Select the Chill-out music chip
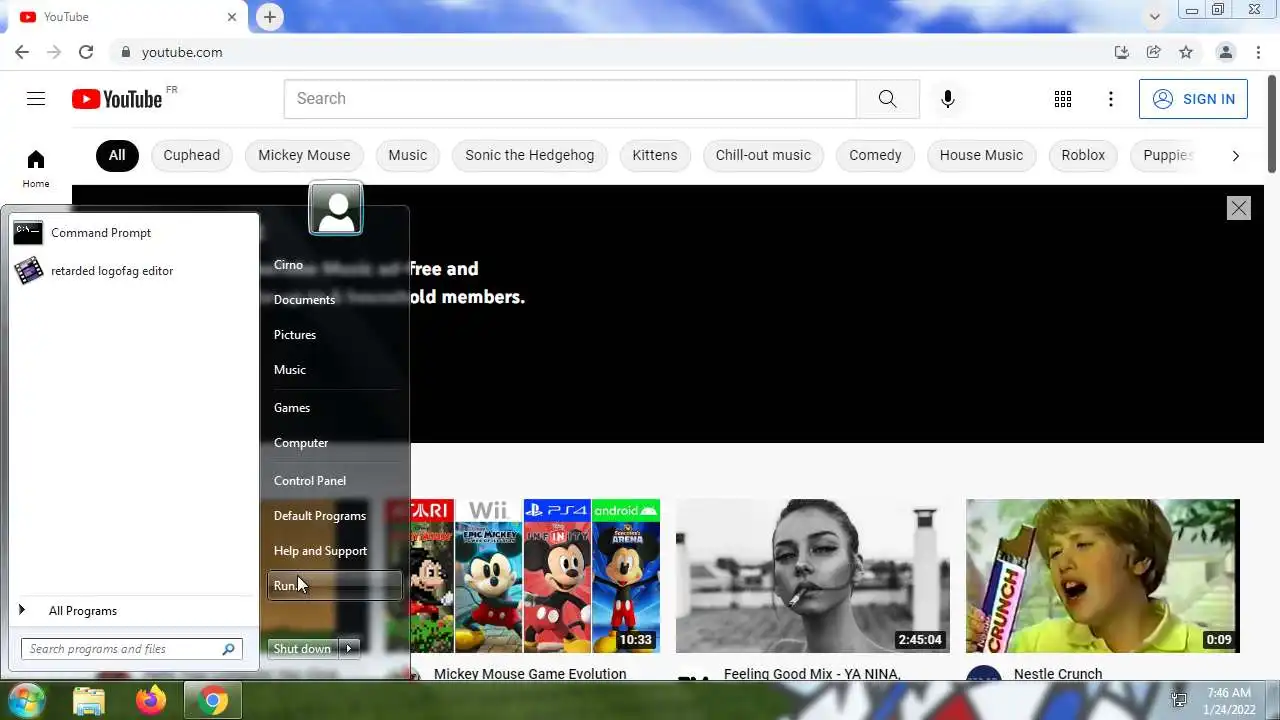 coord(763,155)
